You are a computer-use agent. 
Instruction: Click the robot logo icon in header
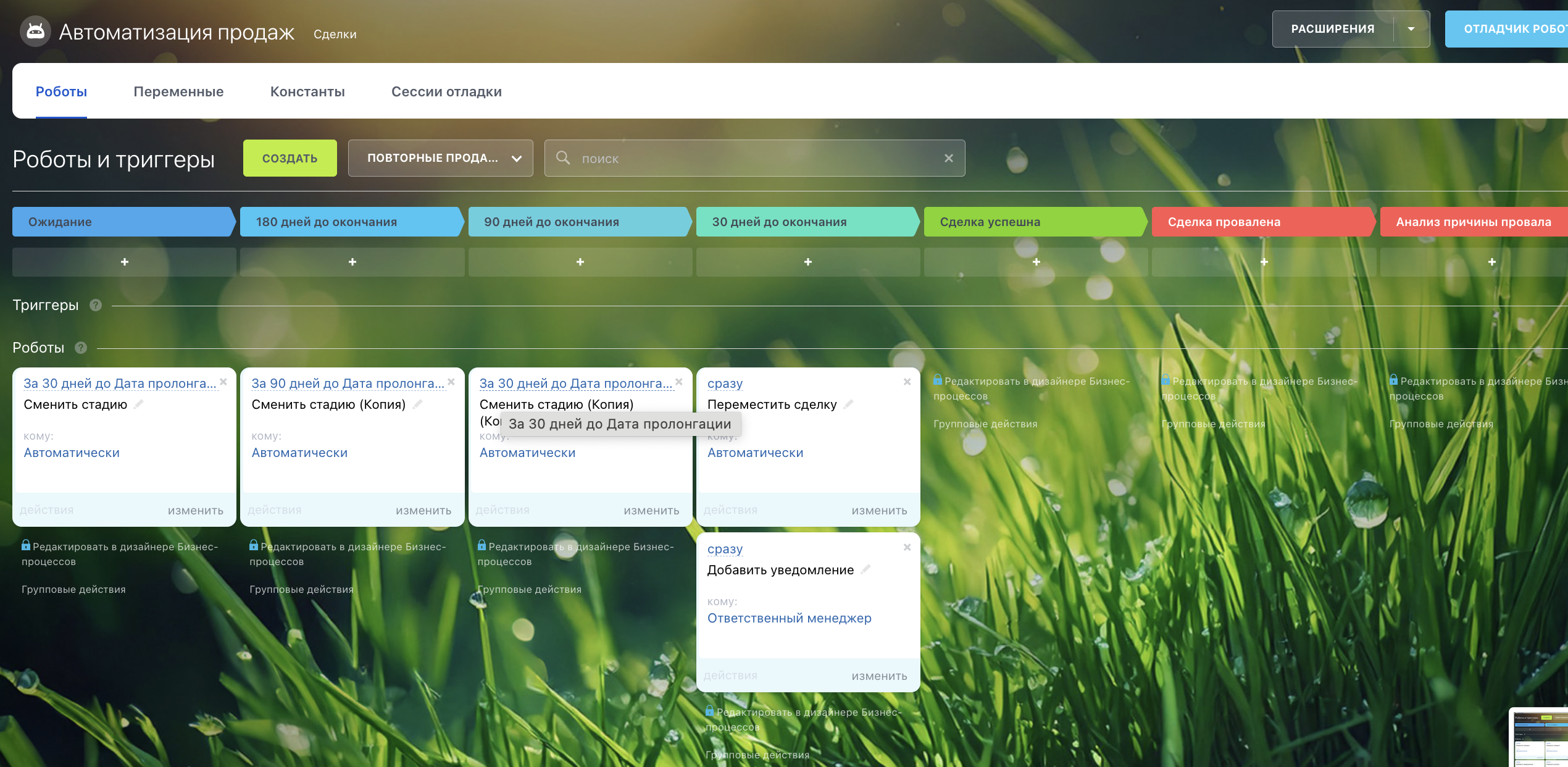pos(35,31)
